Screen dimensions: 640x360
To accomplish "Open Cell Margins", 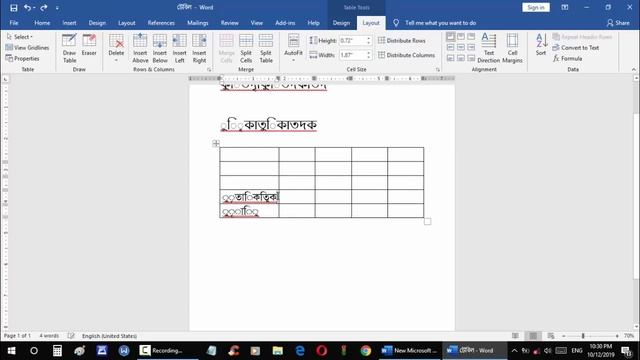I will (x=512, y=48).
